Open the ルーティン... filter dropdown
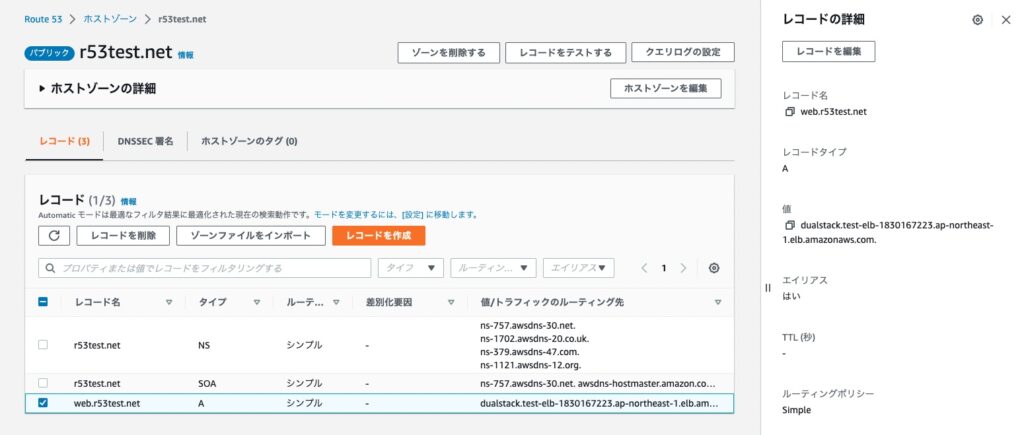Image resolution: width=1024 pixels, height=435 pixels. coord(493,268)
